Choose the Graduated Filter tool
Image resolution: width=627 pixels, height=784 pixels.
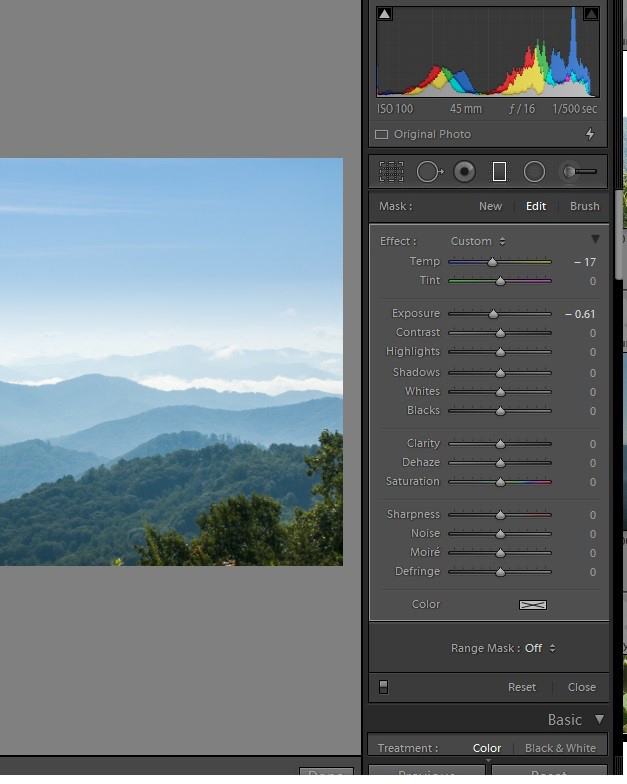tap(499, 172)
